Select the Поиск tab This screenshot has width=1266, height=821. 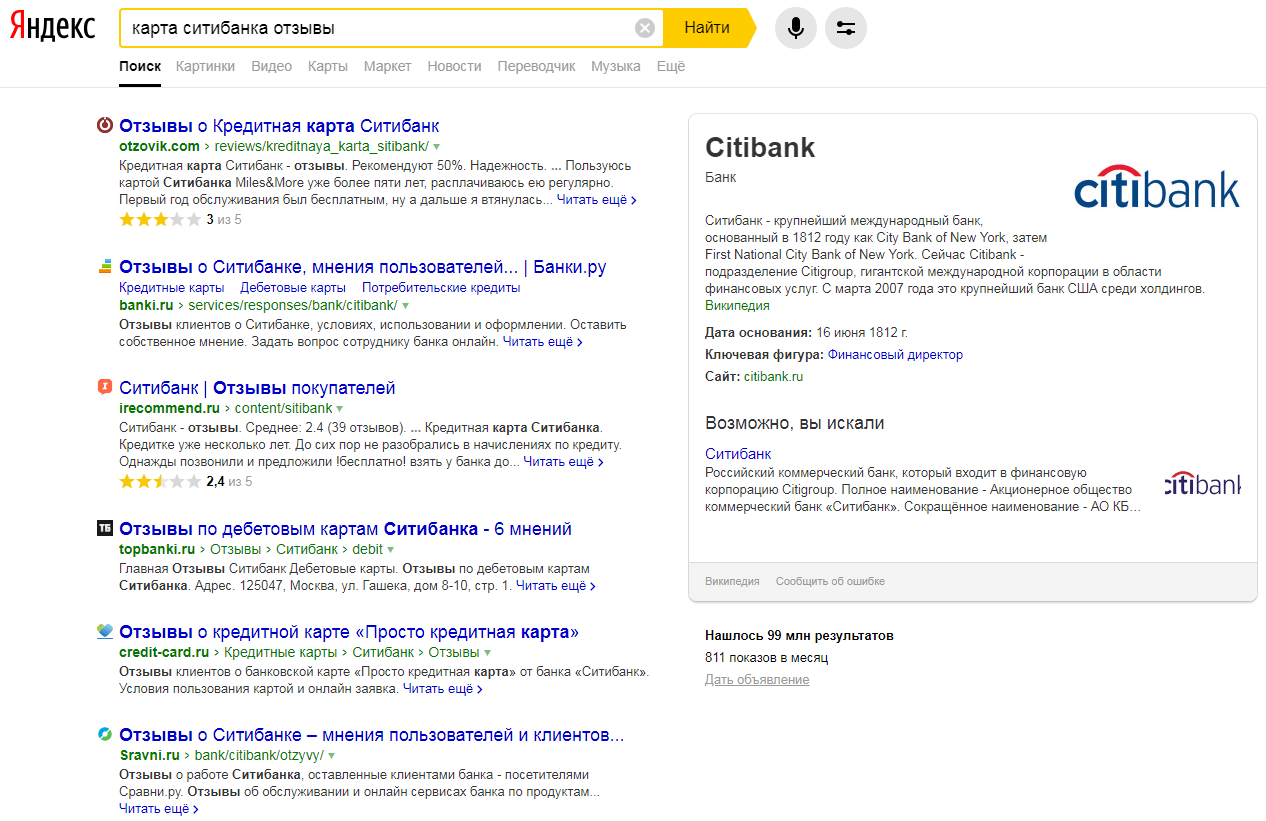tap(140, 67)
